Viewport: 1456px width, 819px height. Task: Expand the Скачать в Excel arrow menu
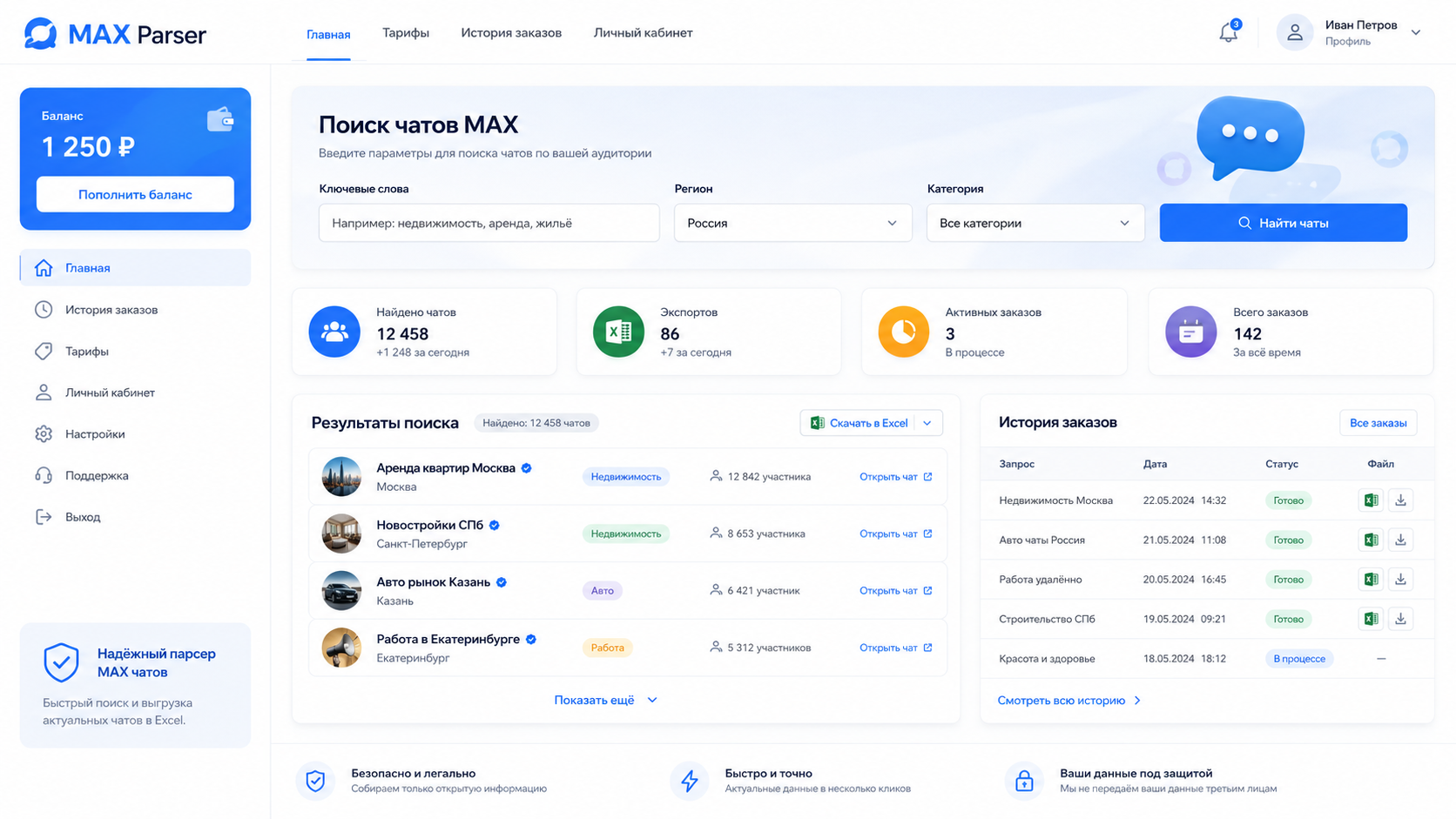click(927, 423)
